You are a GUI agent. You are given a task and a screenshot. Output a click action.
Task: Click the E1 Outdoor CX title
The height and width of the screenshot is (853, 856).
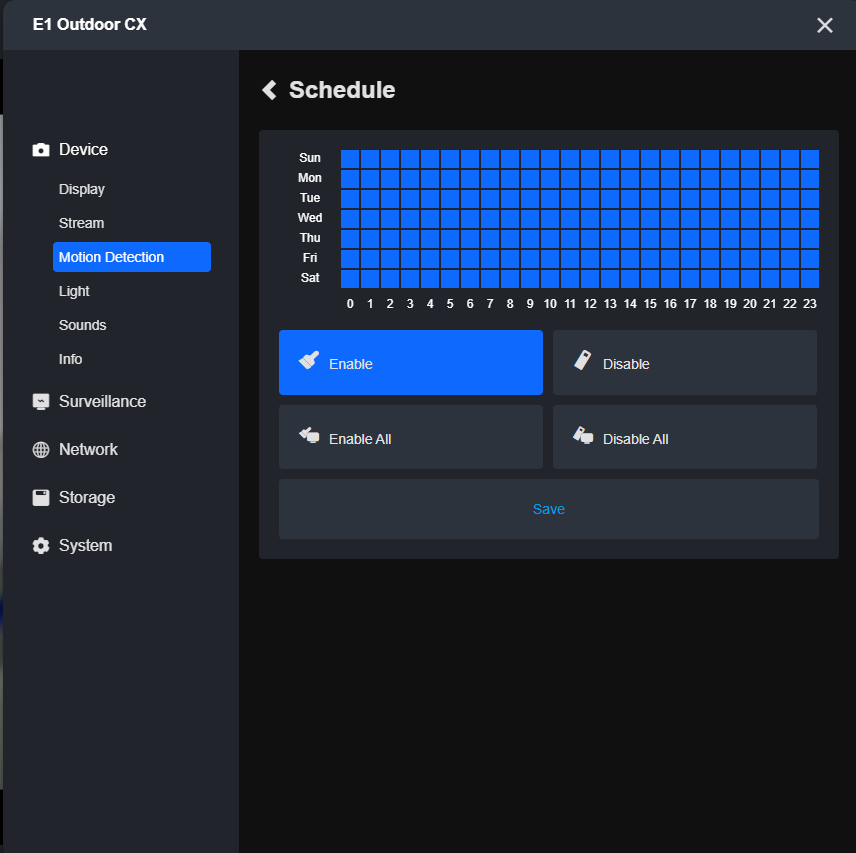point(90,25)
